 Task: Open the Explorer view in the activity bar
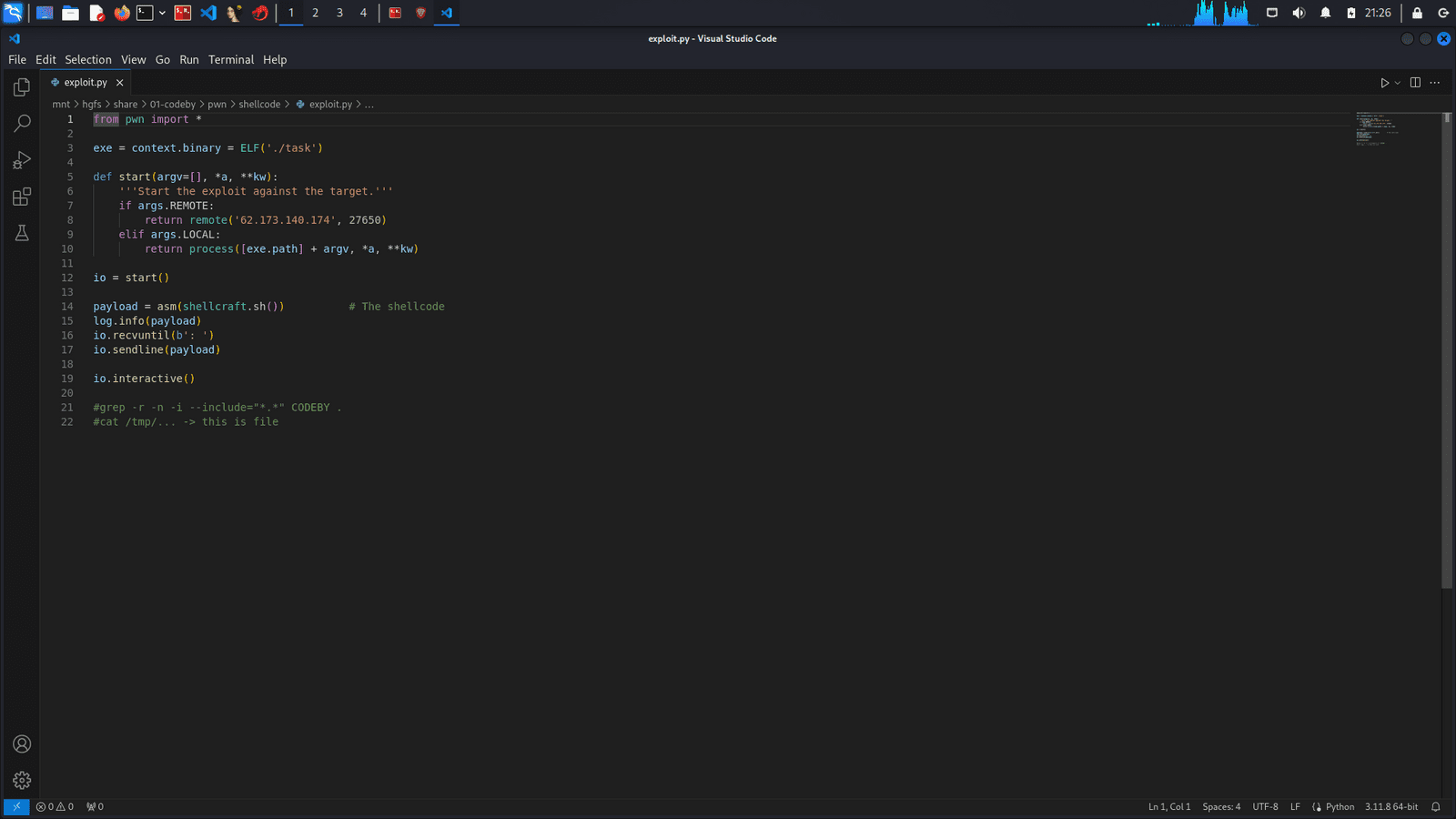(22, 87)
